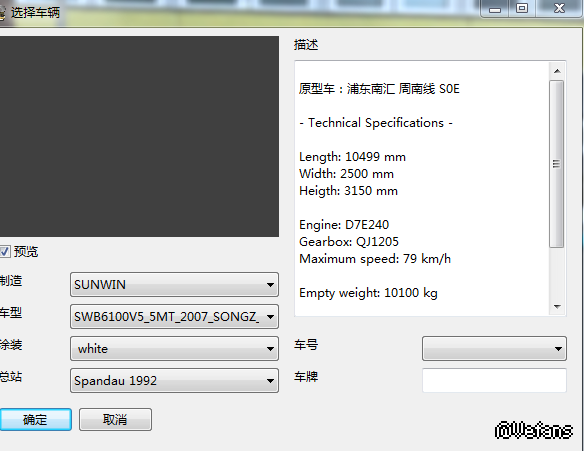The image size is (584, 451).
Task: Click the 车牌 license plate input field
Action: tap(494, 380)
